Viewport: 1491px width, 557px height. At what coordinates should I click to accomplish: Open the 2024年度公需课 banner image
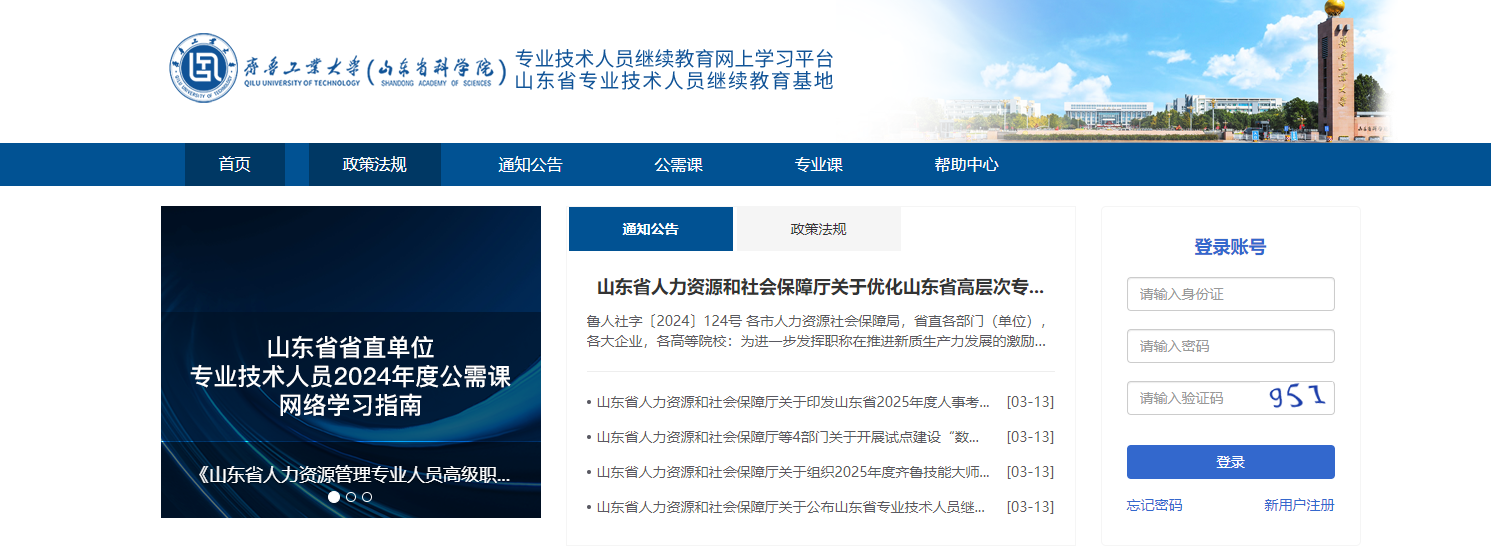click(x=350, y=362)
